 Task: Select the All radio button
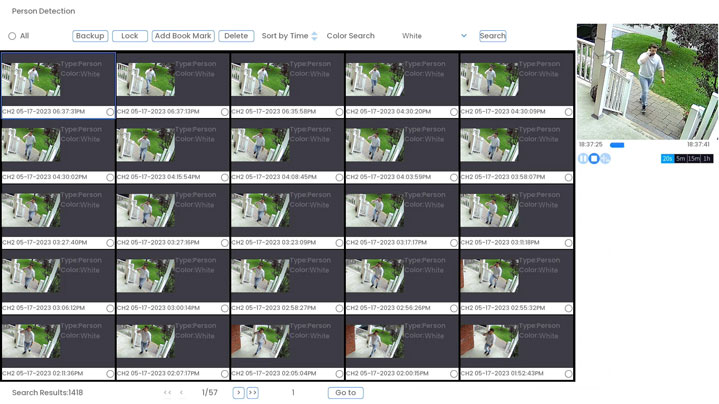point(12,36)
